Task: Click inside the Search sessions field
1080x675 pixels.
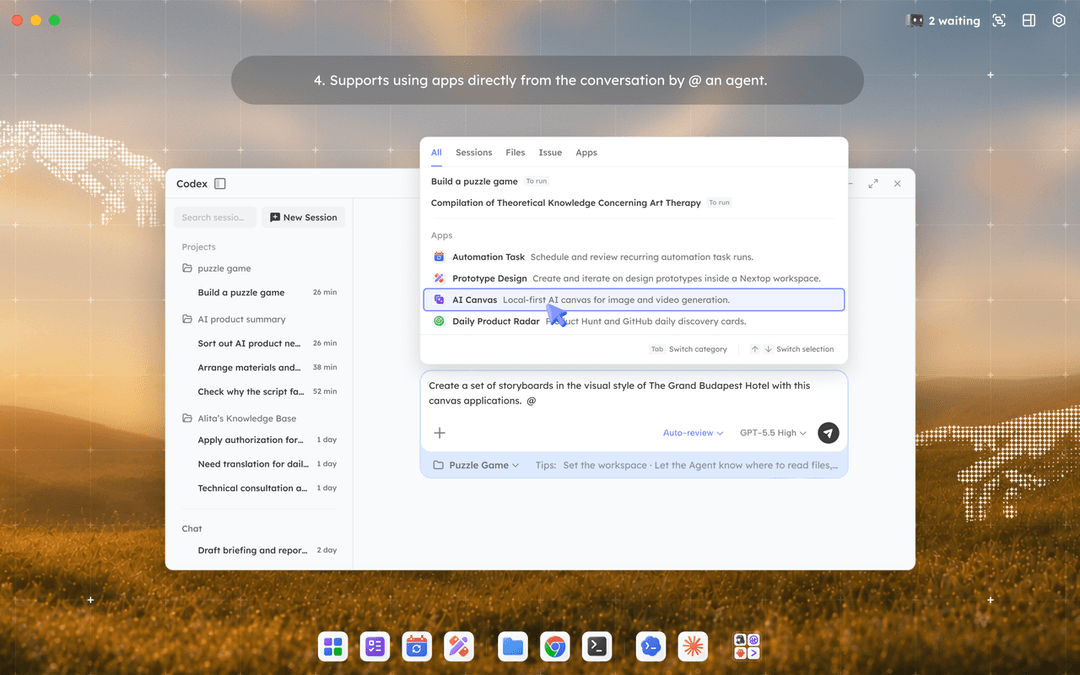Action: [x=214, y=217]
